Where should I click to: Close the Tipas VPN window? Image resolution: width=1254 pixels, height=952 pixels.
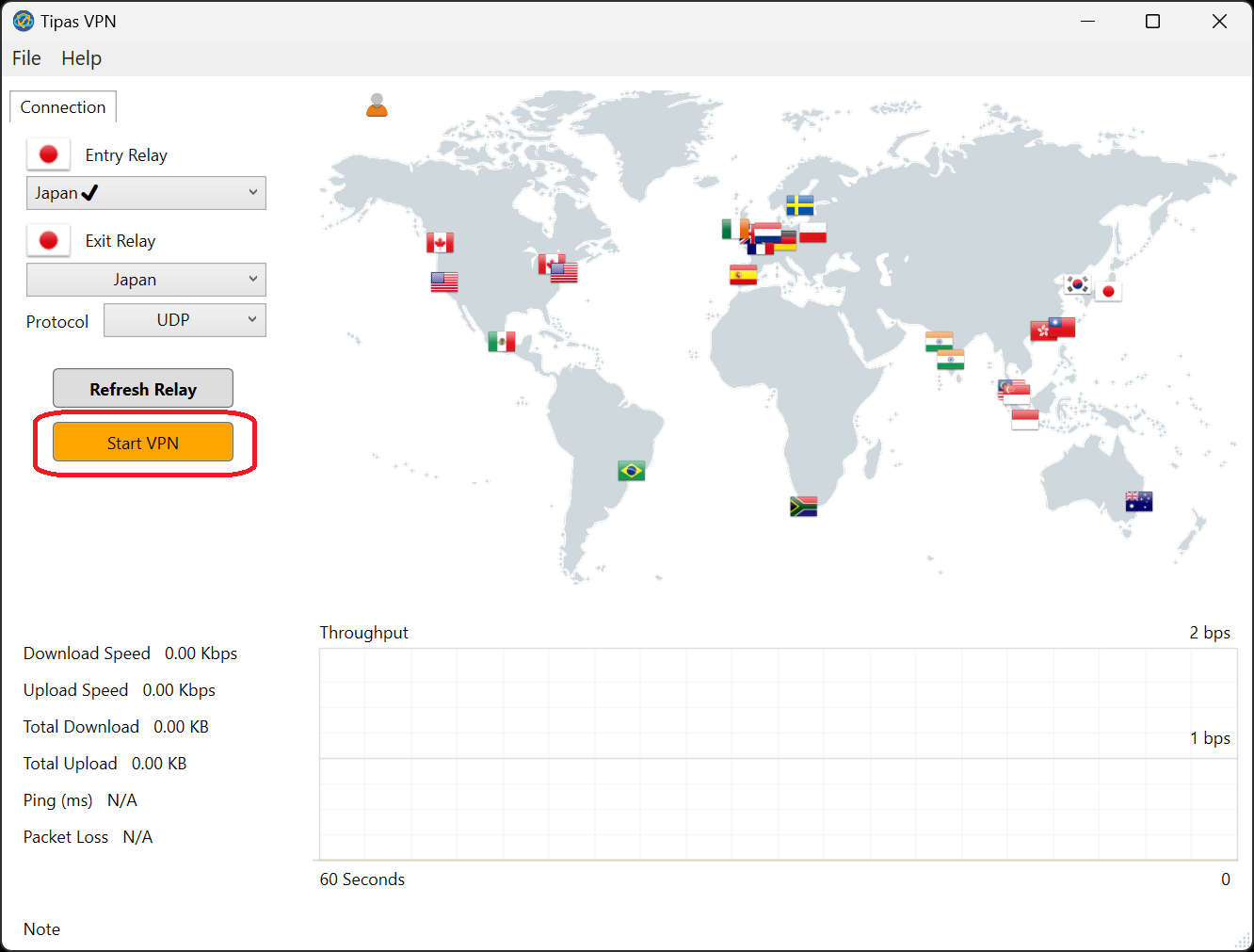(x=1219, y=21)
